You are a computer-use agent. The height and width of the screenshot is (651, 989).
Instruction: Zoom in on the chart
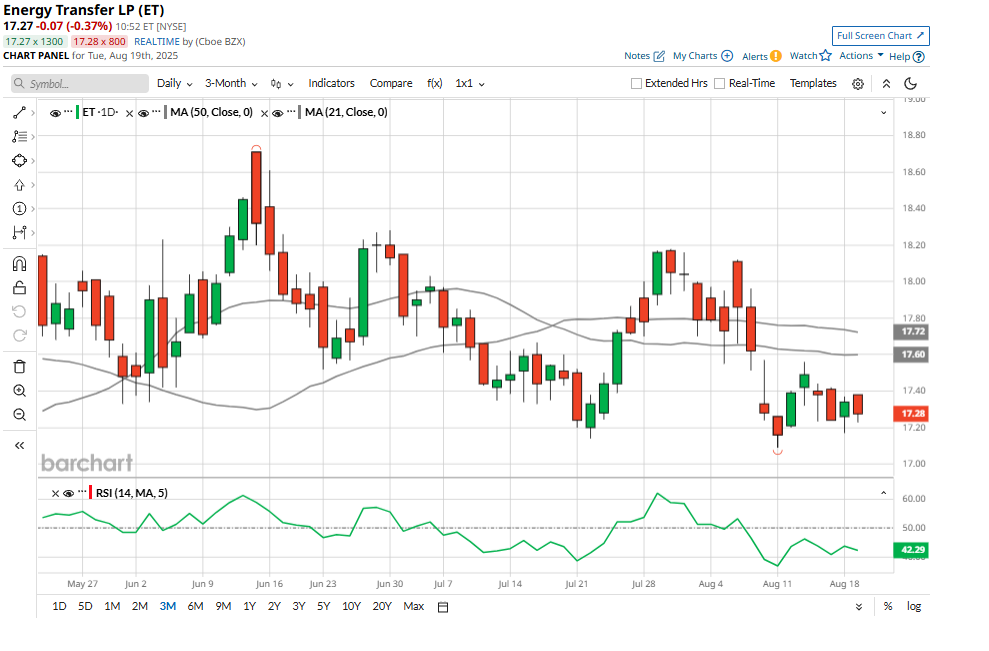19,391
